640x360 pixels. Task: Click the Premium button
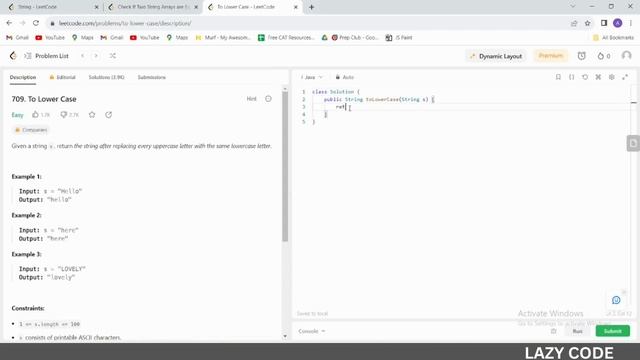click(551, 56)
